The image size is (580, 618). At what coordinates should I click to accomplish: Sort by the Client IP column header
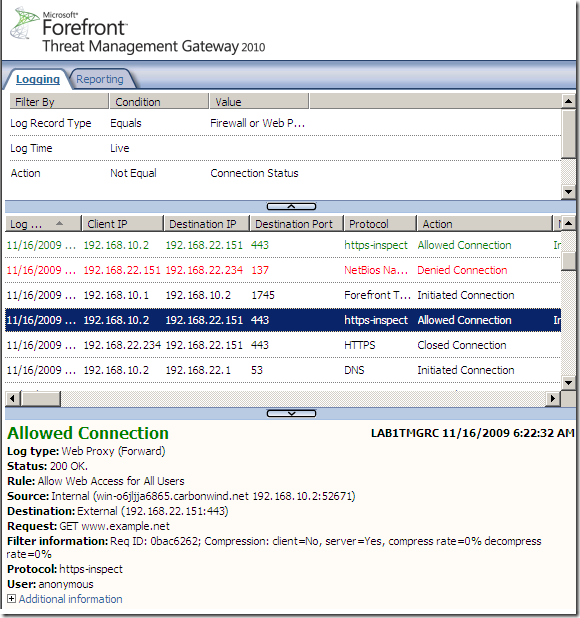point(123,223)
